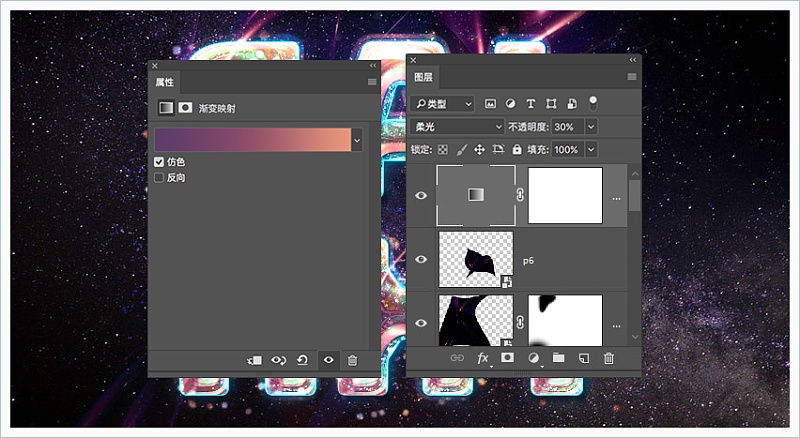Click the add layer style fx icon
Image resolution: width=800 pixels, height=438 pixels.
(482, 358)
